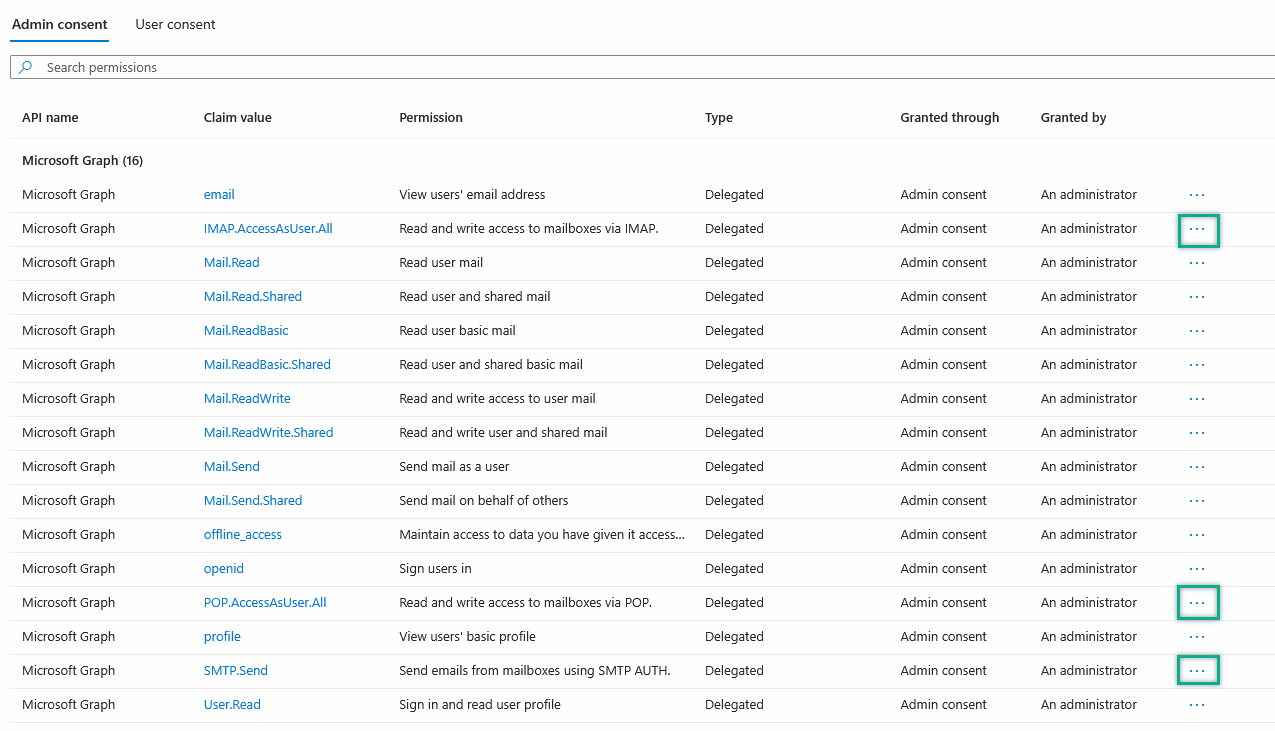Select 'Sign users in' permission text
The height and width of the screenshot is (731, 1275).
[435, 568]
